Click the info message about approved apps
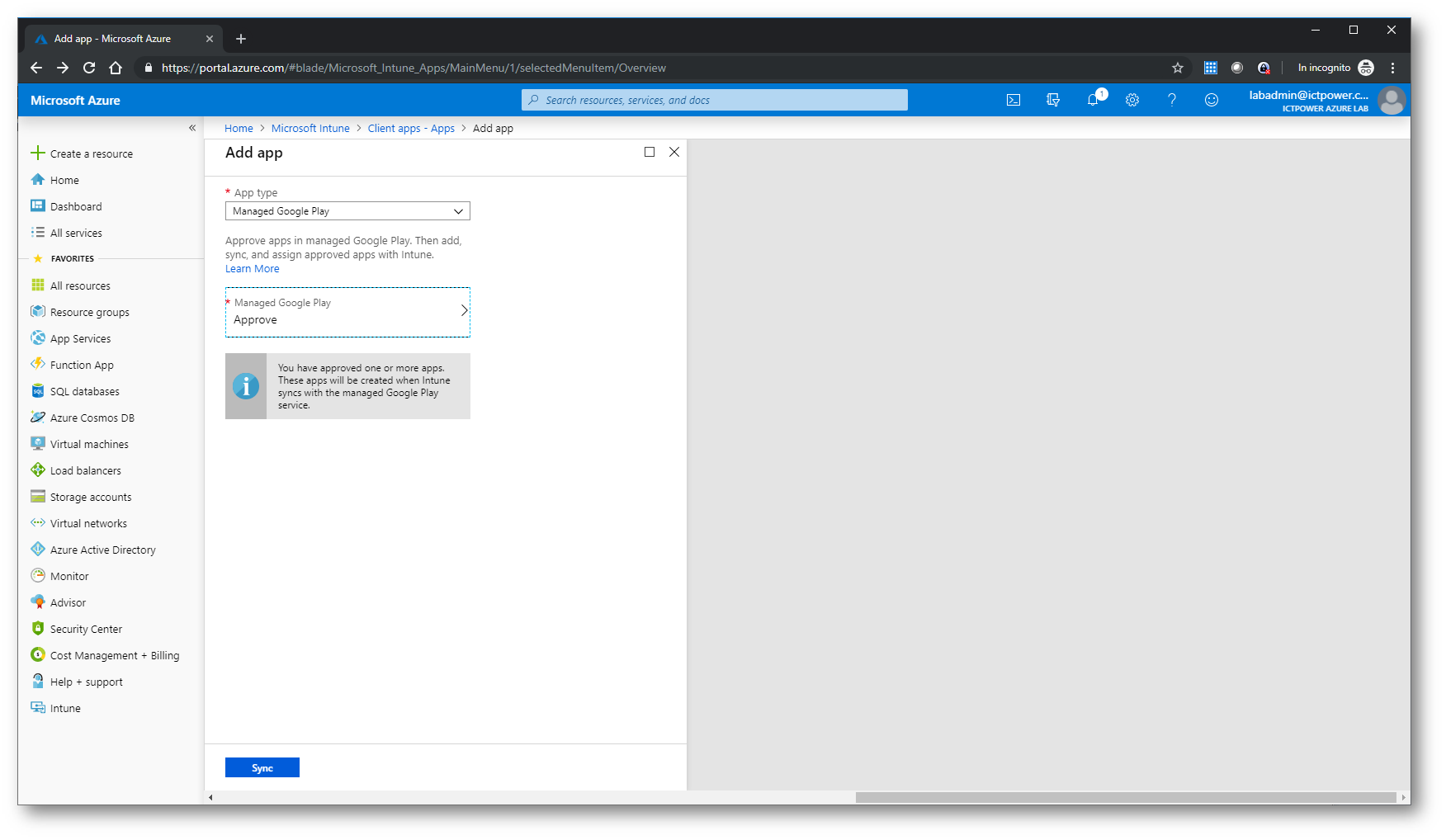This screenshot has width=1446, height=840. coord(347,386)
